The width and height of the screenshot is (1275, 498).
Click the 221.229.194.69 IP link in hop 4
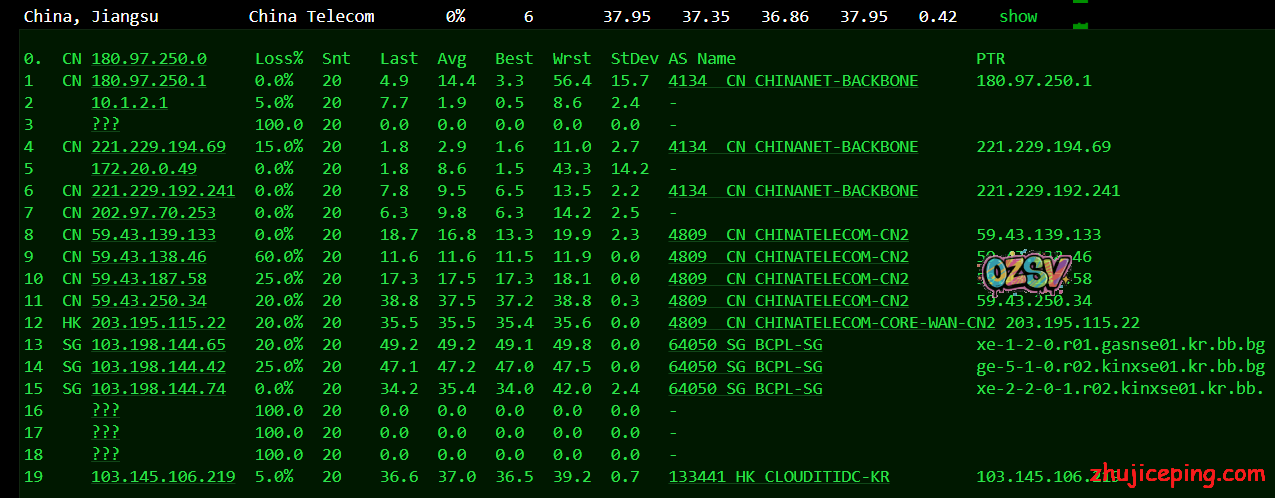(158, 147)
